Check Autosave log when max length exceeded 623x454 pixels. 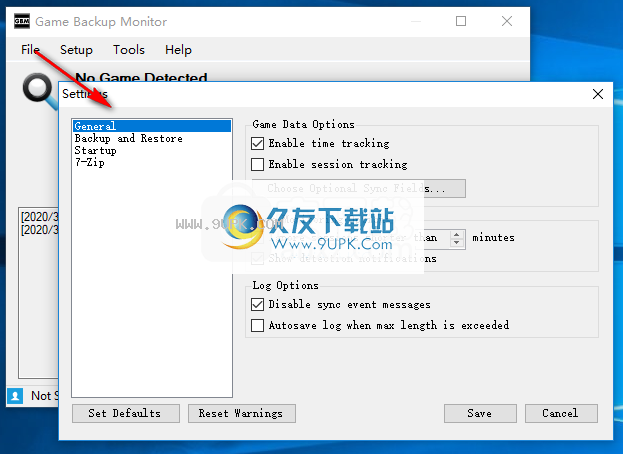point(257,325)
